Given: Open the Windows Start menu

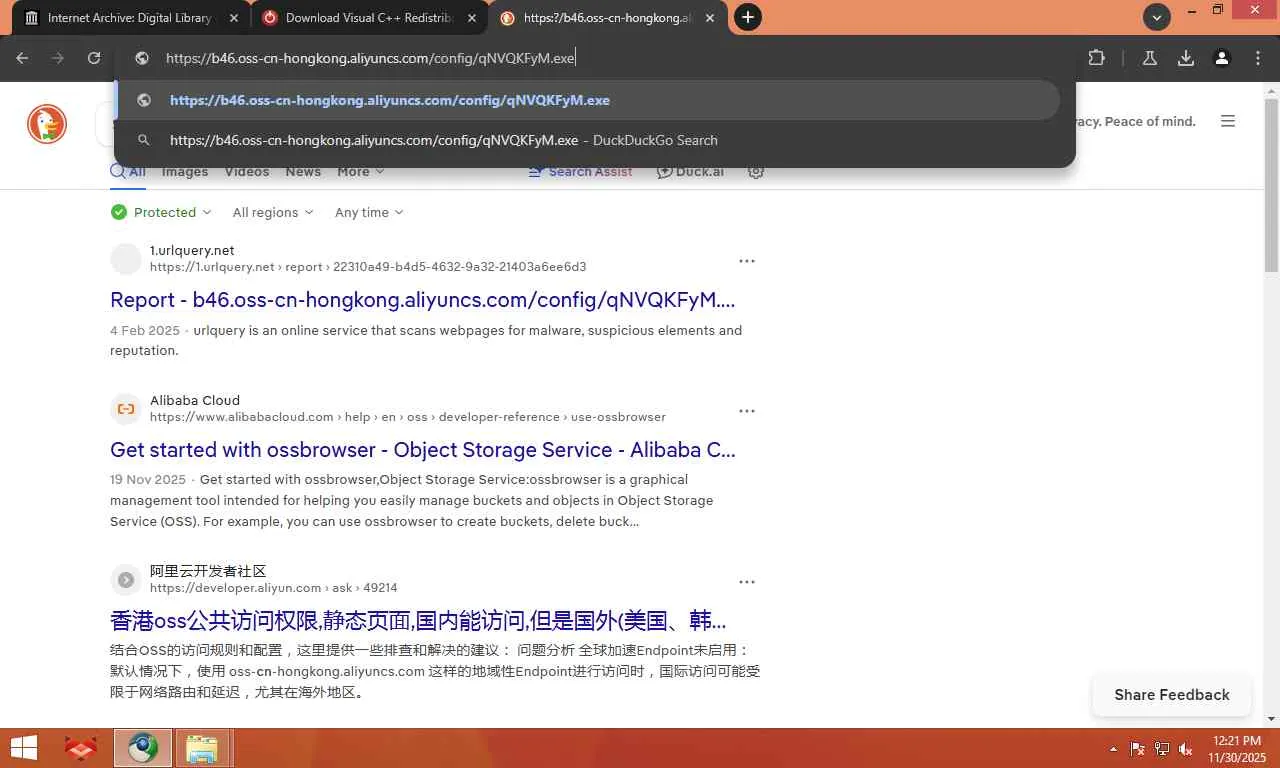Looking at the screenshot, I should coord(23,748).
